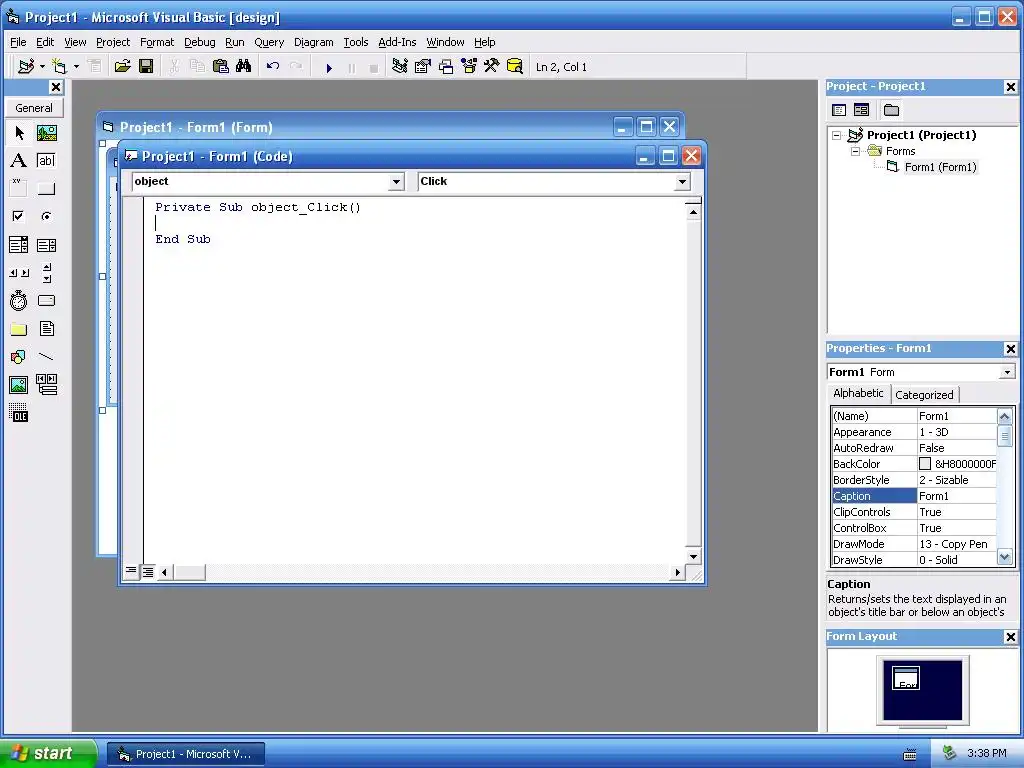Click the Paste toolbar icon
The width and height of the screenshot is (1024, 768).
pos(221,67)
